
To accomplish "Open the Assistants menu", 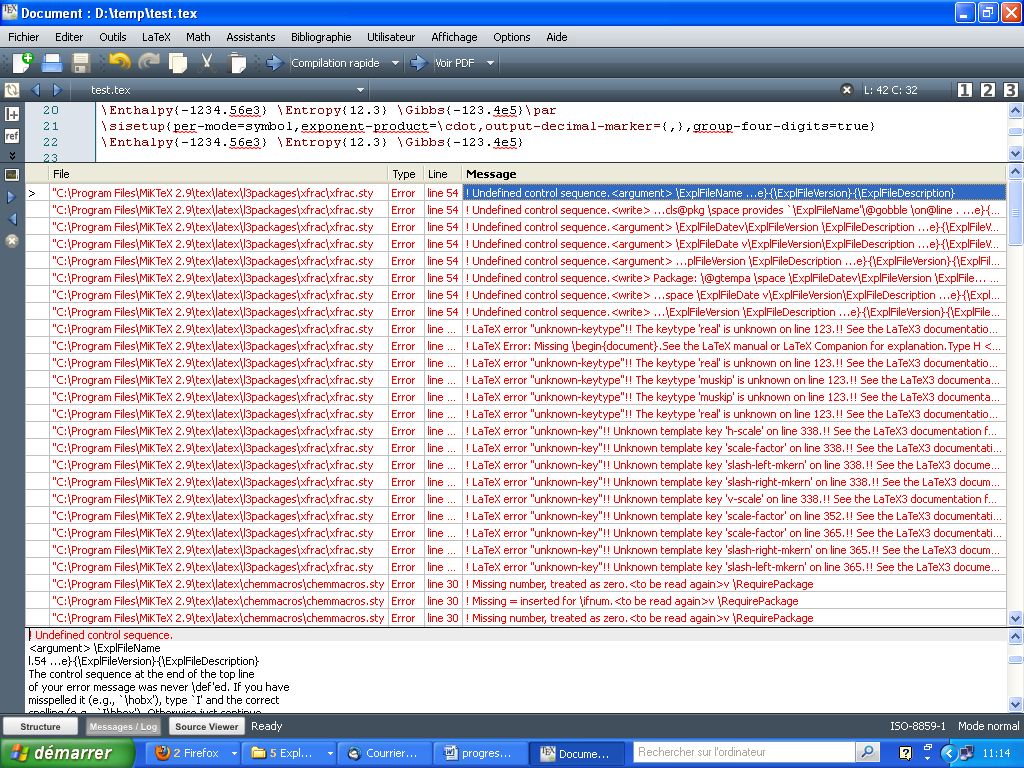I will [x=251, y=37].
